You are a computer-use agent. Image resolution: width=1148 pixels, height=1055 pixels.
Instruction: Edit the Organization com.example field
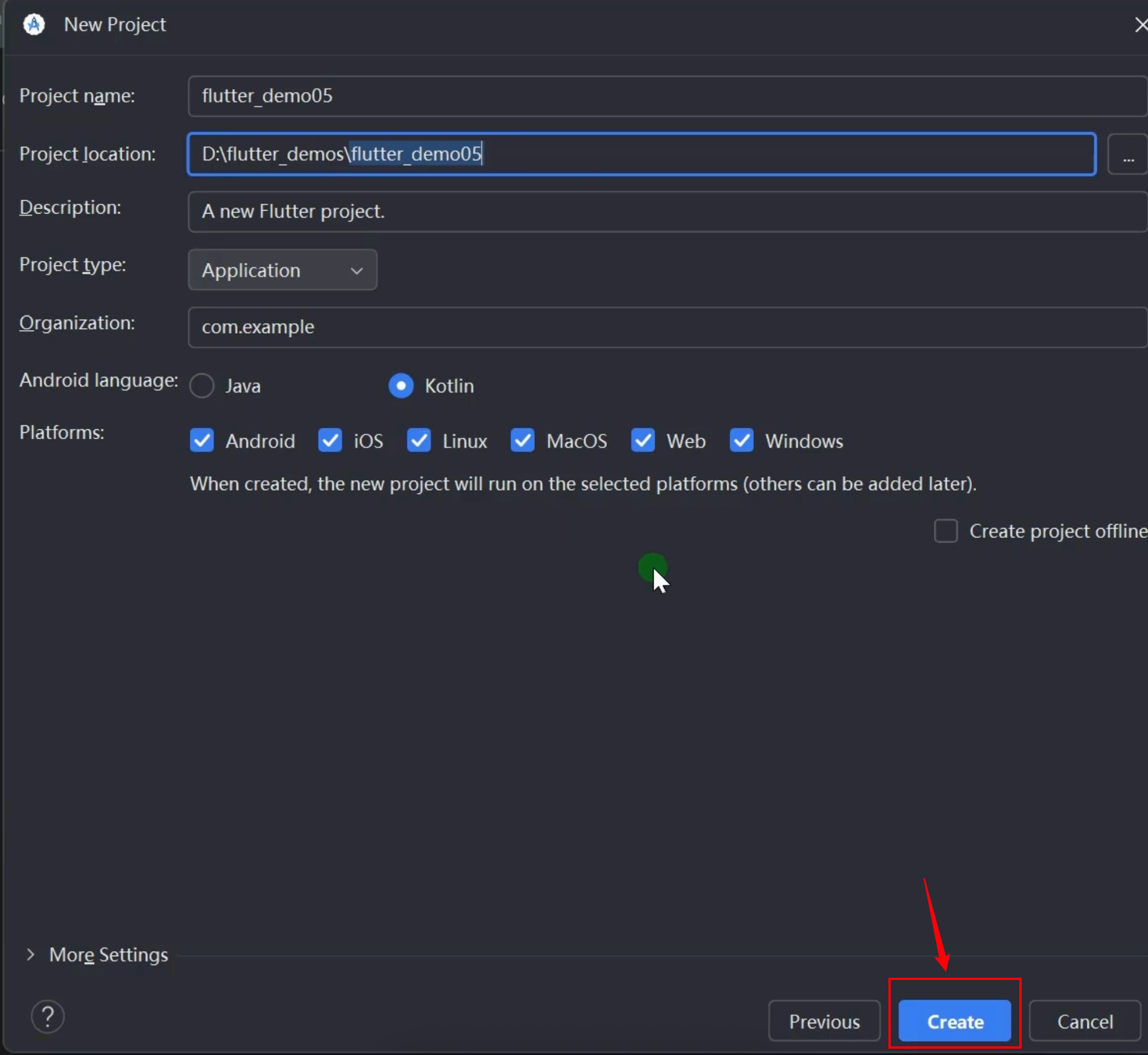(667, 327)
